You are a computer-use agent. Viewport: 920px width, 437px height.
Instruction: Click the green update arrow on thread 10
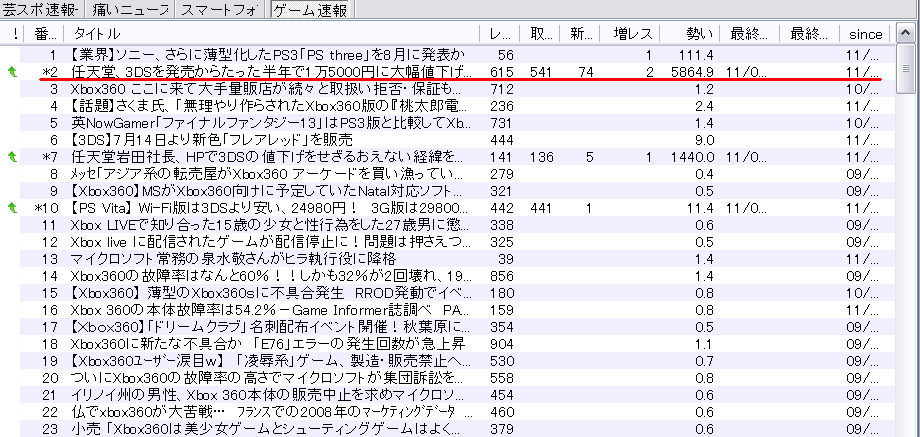click(12, 208)
